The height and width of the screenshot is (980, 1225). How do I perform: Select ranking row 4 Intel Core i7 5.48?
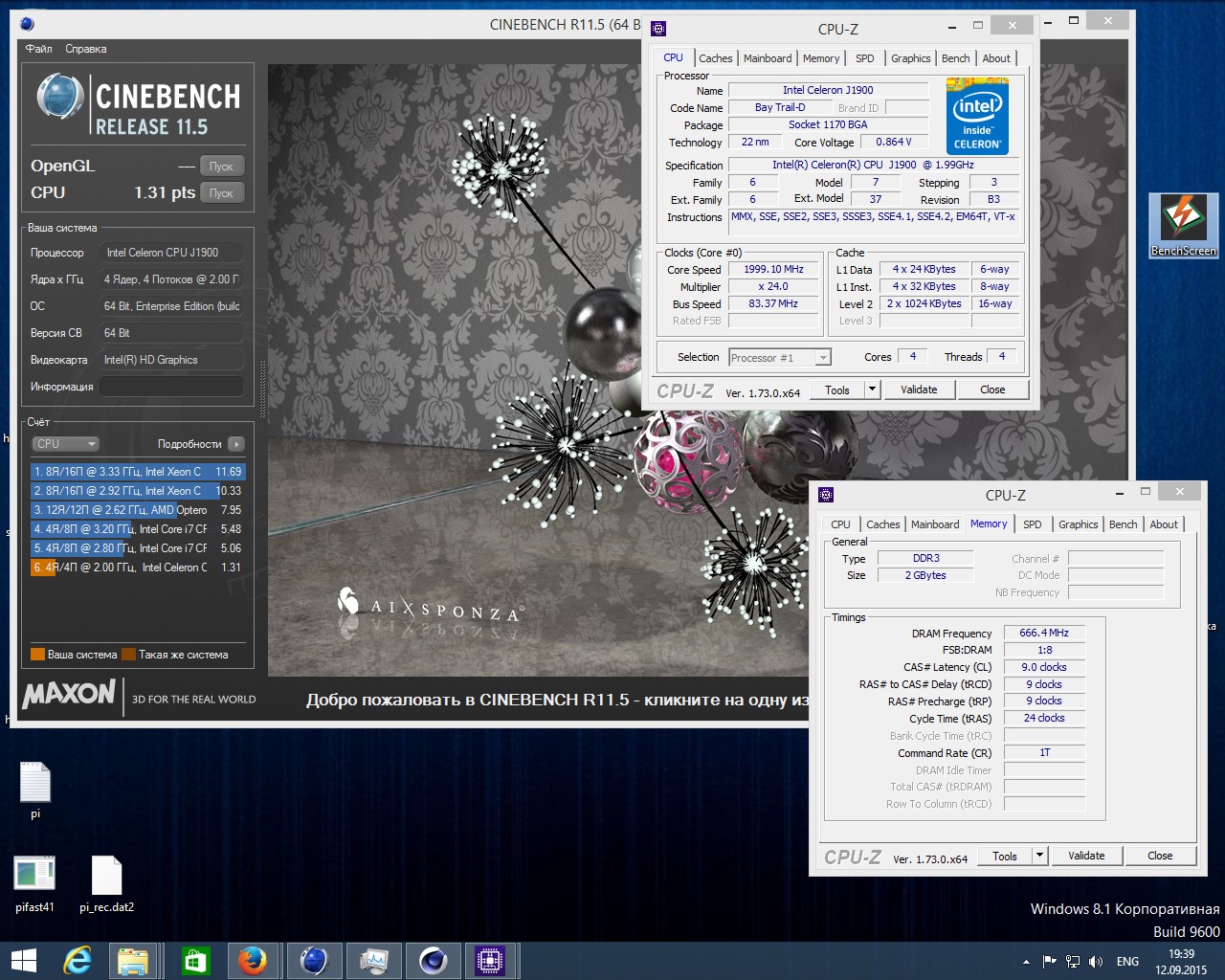coord(138,529)
